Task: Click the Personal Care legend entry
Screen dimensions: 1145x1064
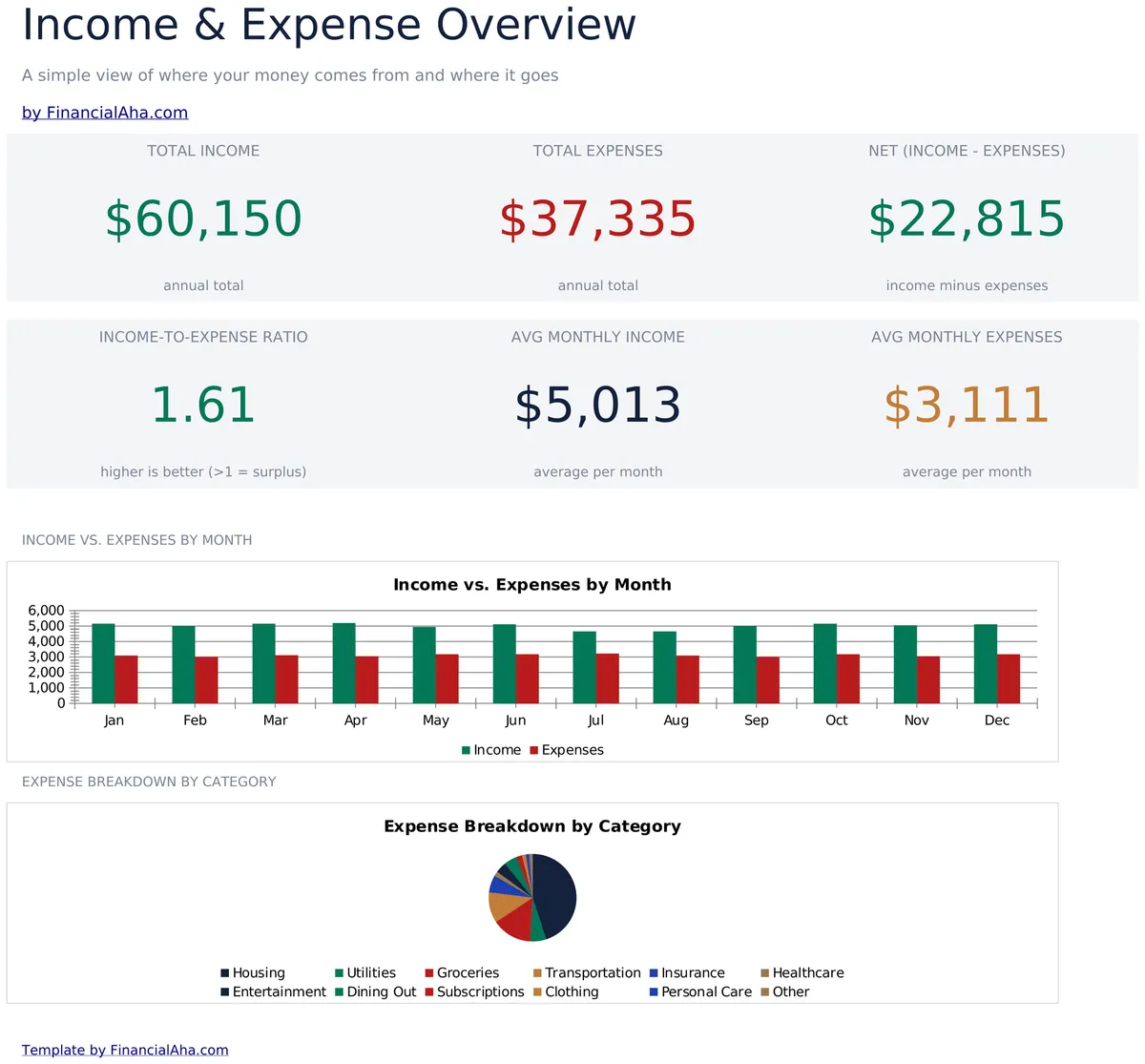Action: pyautogui.click(x=701, y=992)
